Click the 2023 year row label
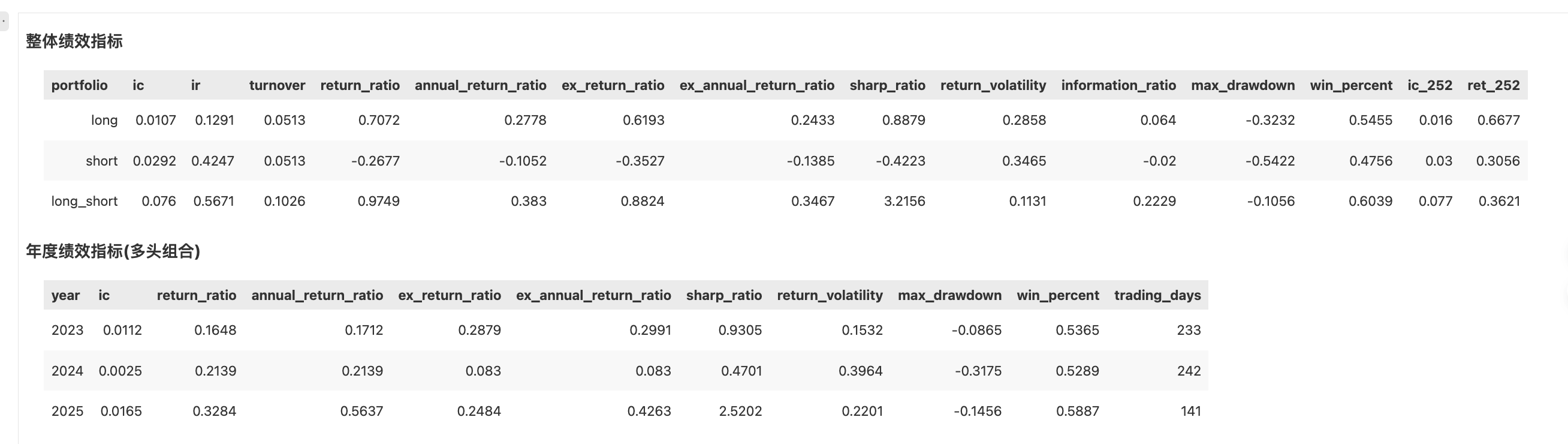This screenshot has height=444, width=1568. coord(67,331)
